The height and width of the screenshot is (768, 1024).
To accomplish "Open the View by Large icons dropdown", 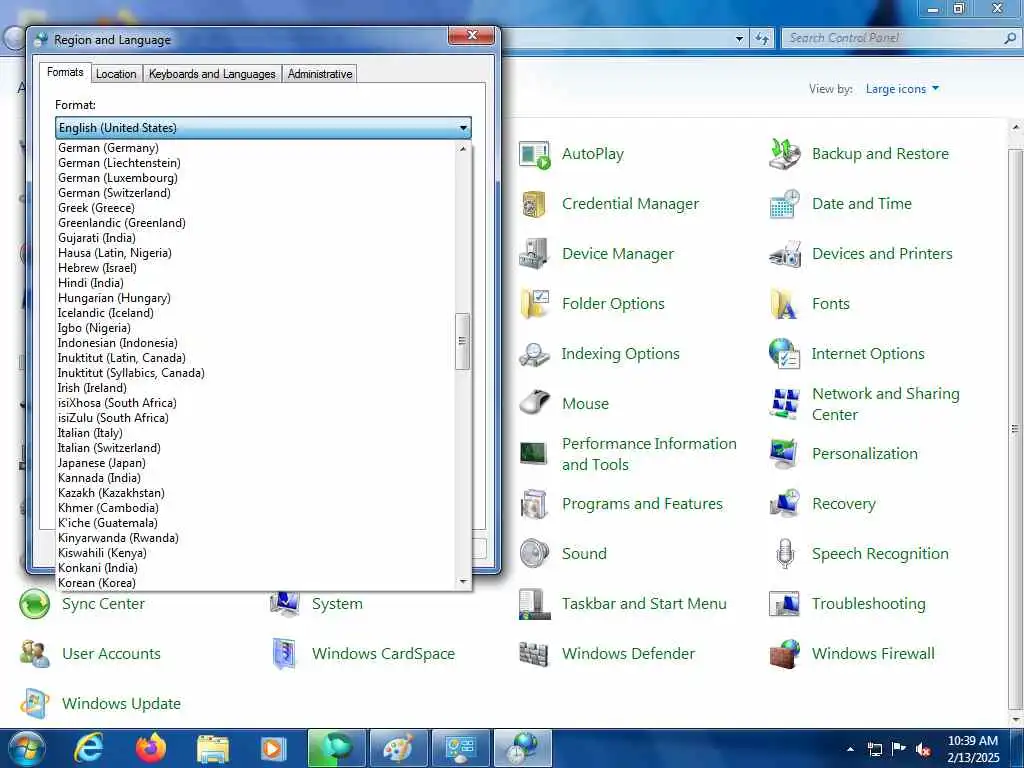I will [903, 89].
